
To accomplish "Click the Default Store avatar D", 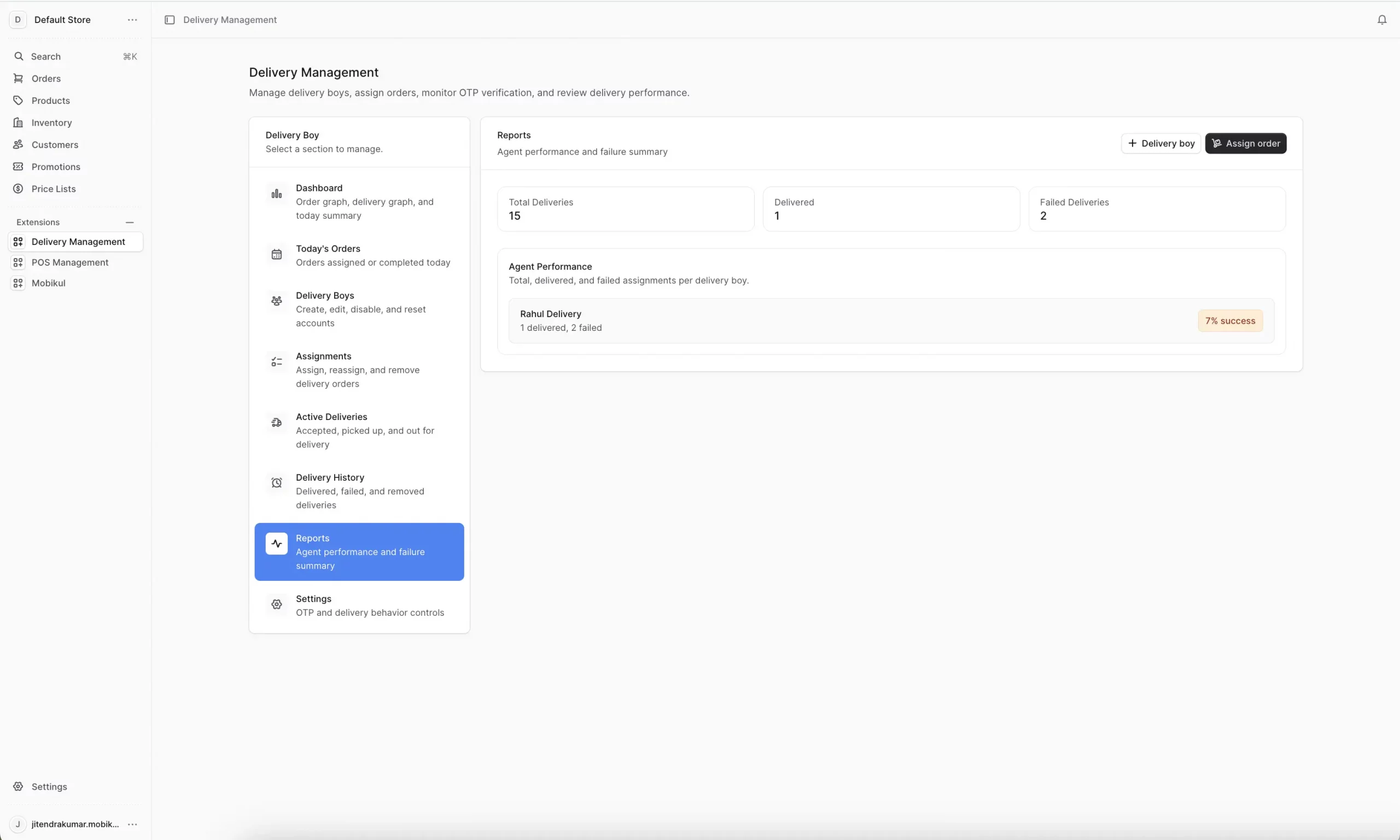I will coord(17,20).
